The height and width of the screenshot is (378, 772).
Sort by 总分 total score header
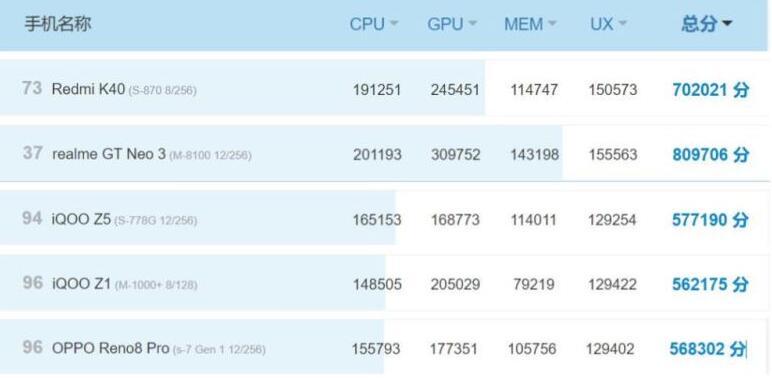click(x=707, y=24)
